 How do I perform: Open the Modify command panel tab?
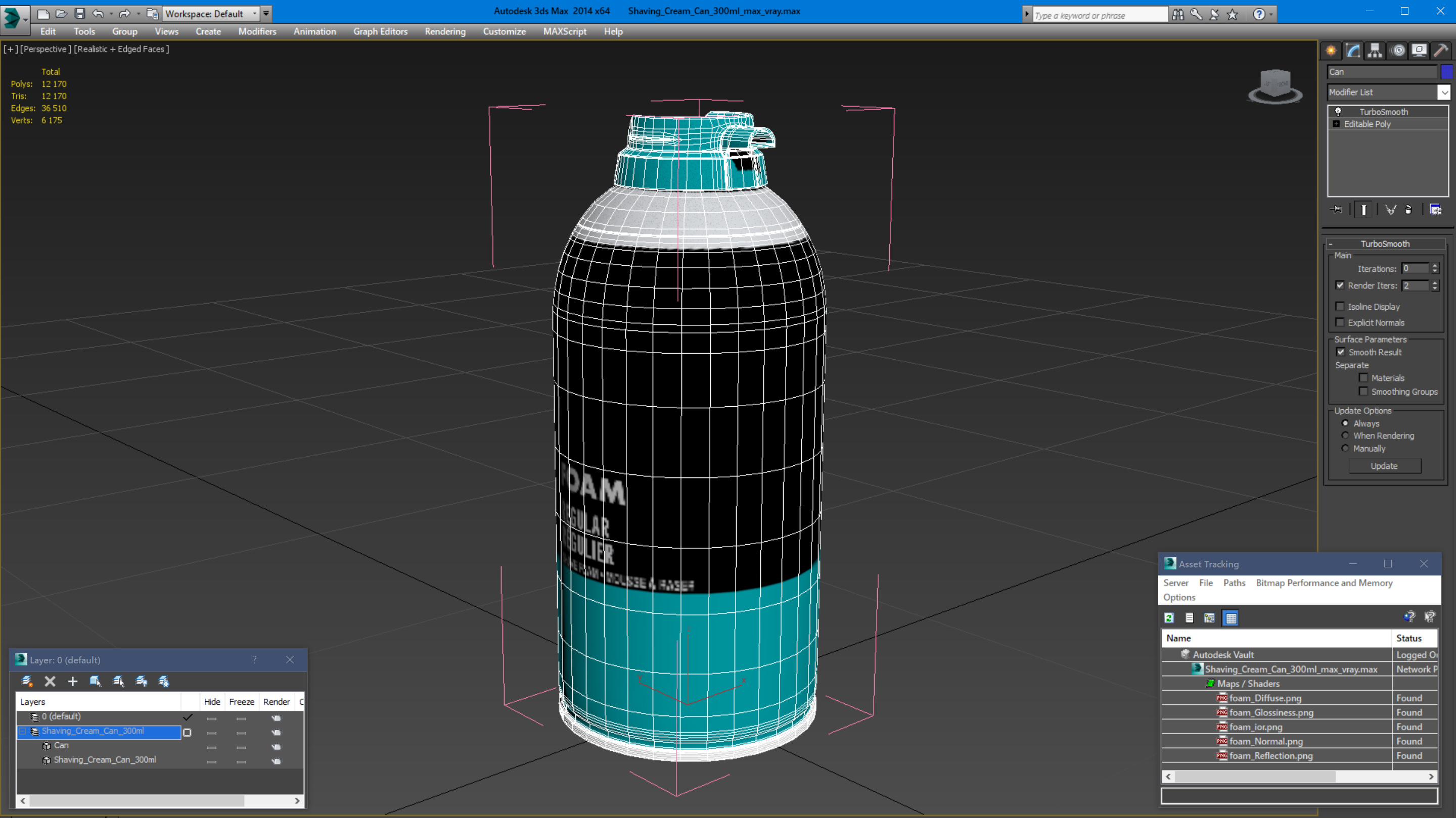(1353, 51)
